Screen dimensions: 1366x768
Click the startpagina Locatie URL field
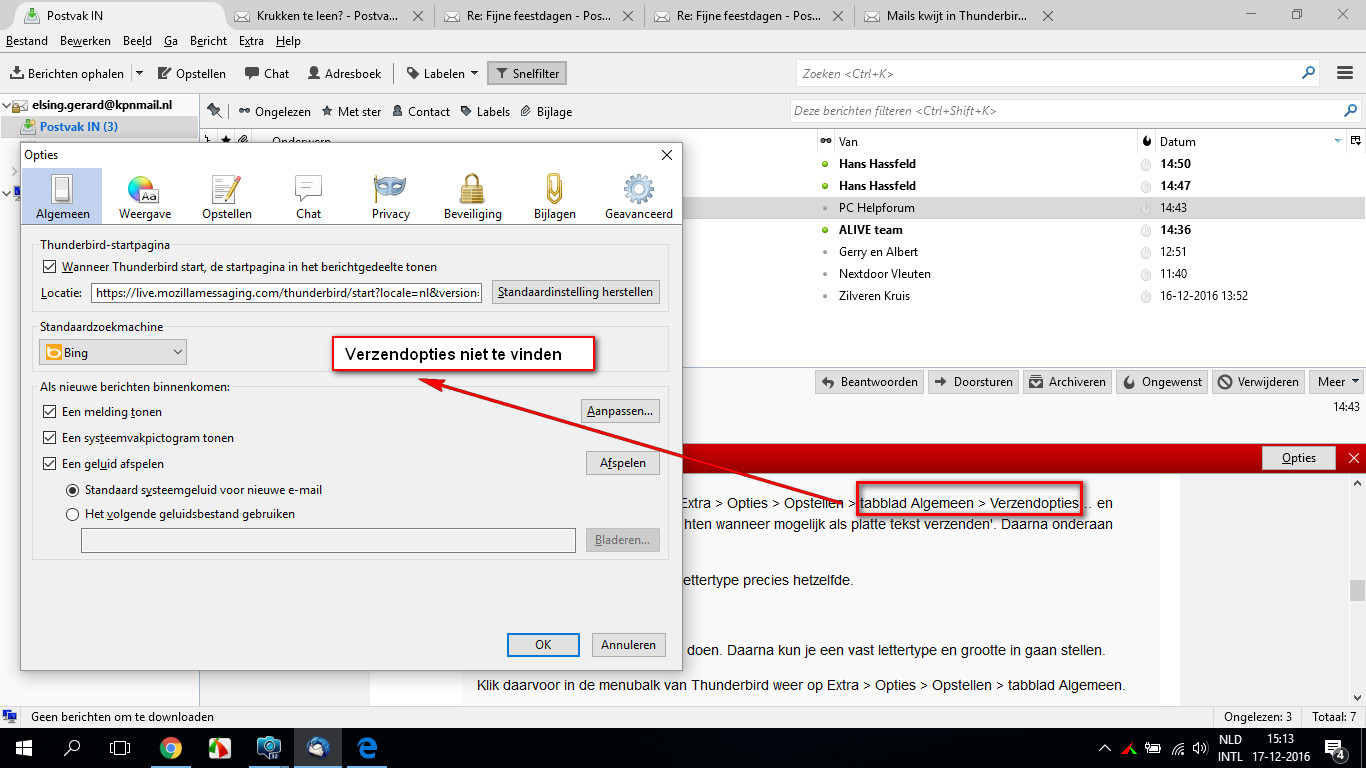(287, 292)
